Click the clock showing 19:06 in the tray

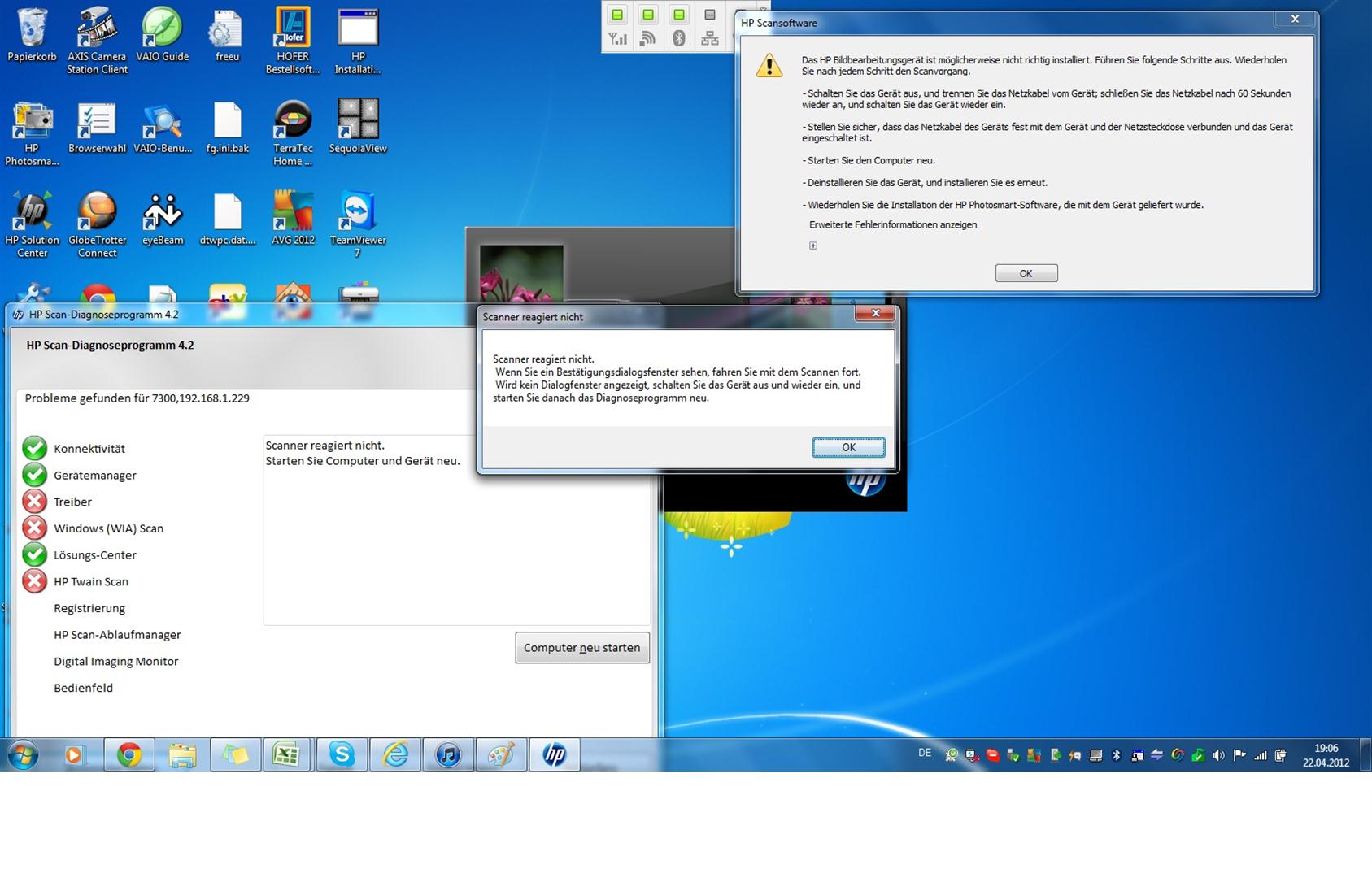click(x=1326, y=755)
